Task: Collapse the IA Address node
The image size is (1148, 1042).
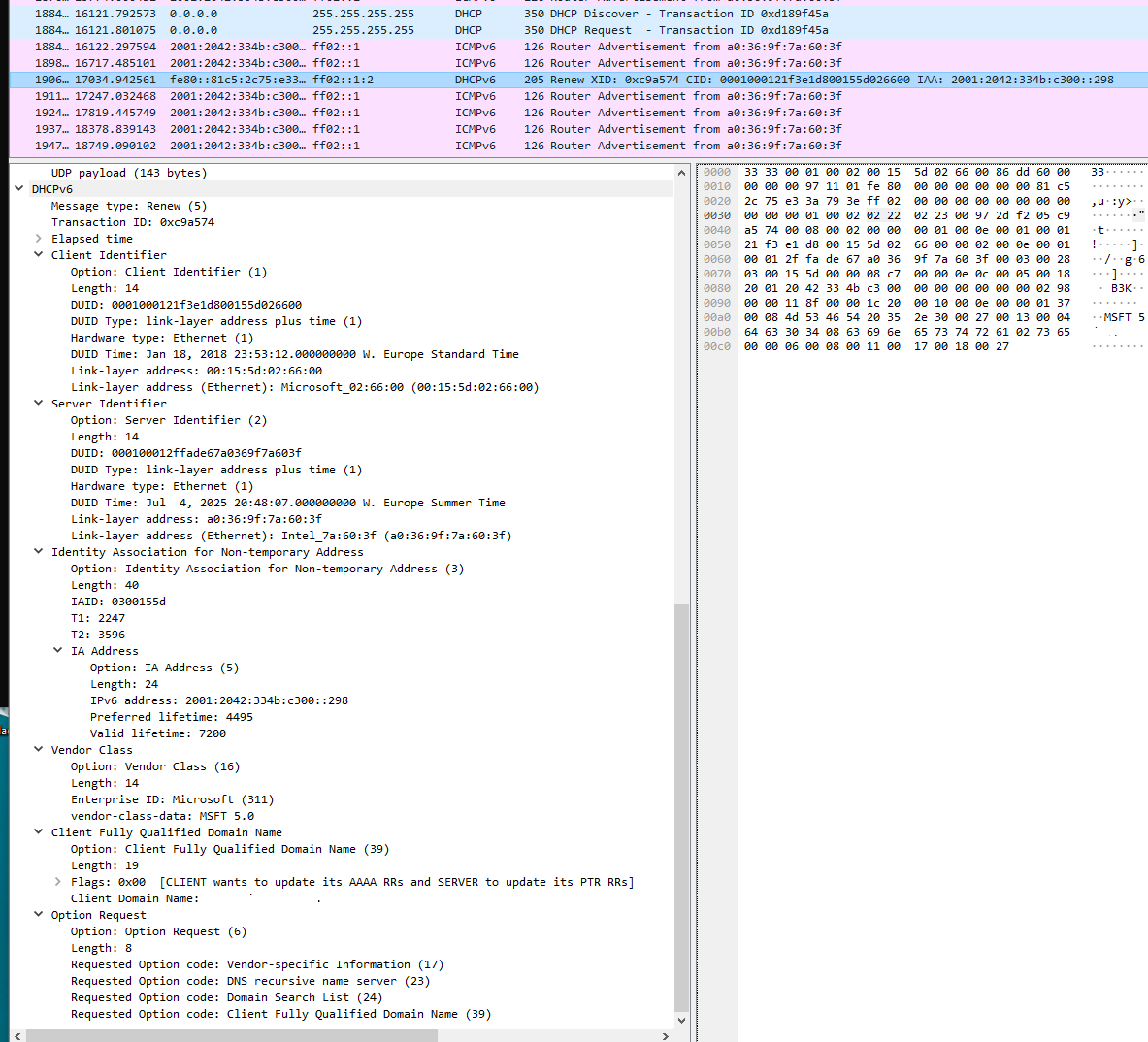Action: 58,650
